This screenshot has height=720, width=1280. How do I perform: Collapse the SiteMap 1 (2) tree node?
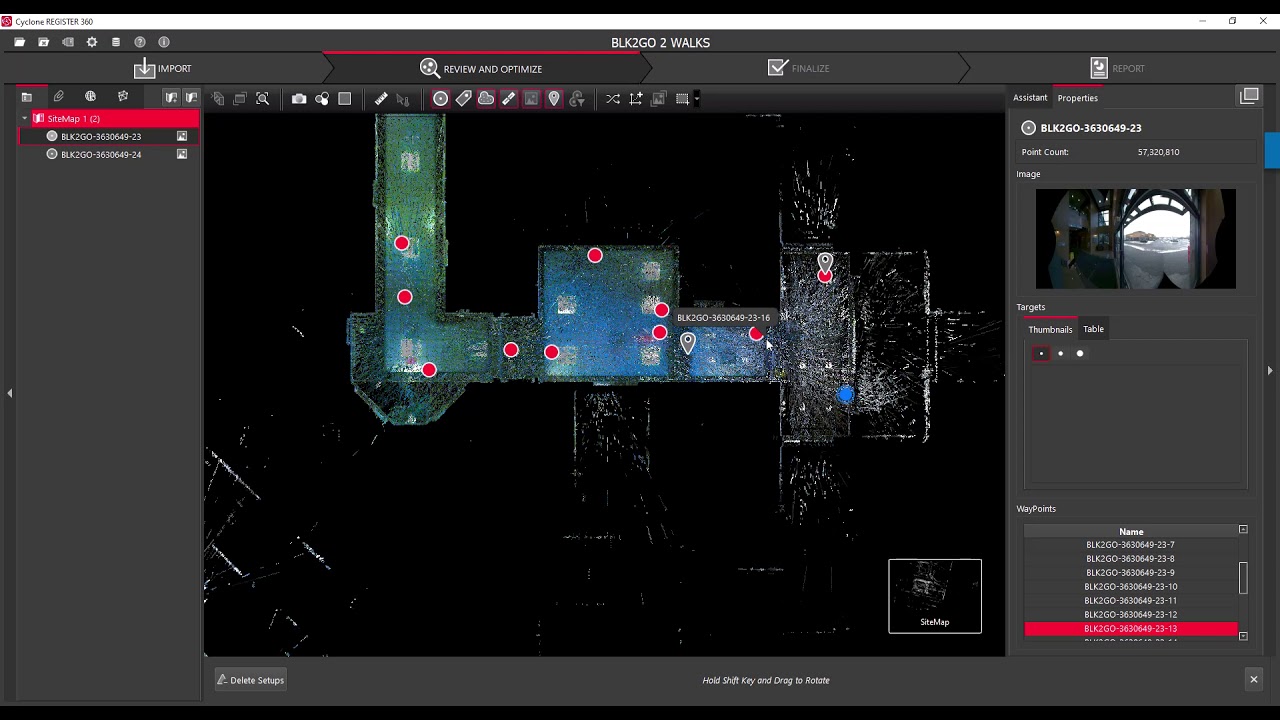[25, 118]
